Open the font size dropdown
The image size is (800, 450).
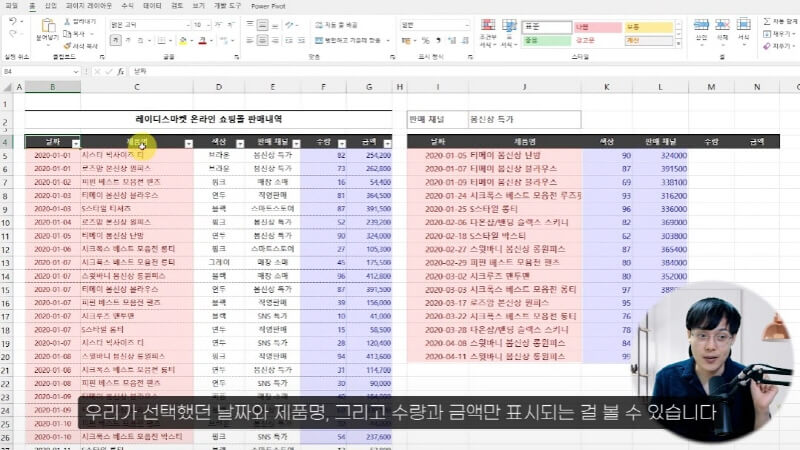(x=208, y=24)
